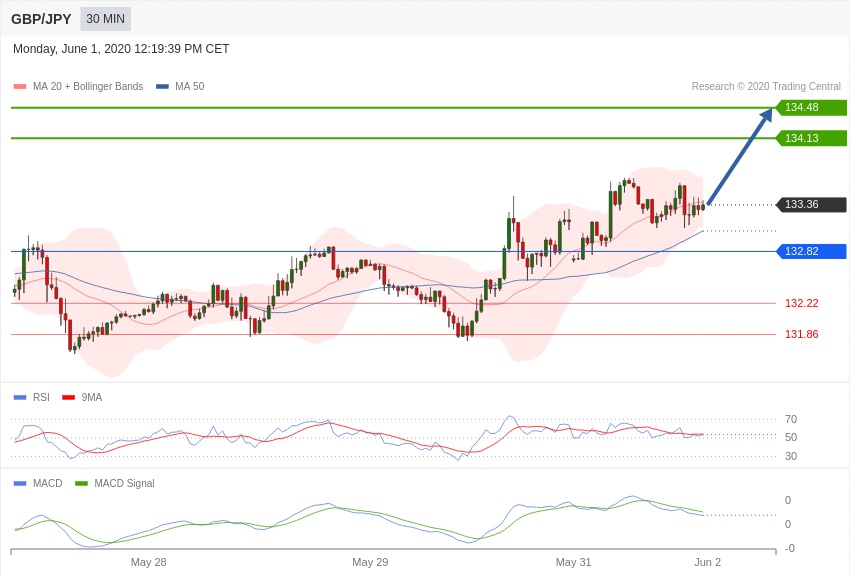Image resolution: width=850 pixels, height=576 pixels.
Task: Click the Jun 2 date axis label
Action: [707, 562]
